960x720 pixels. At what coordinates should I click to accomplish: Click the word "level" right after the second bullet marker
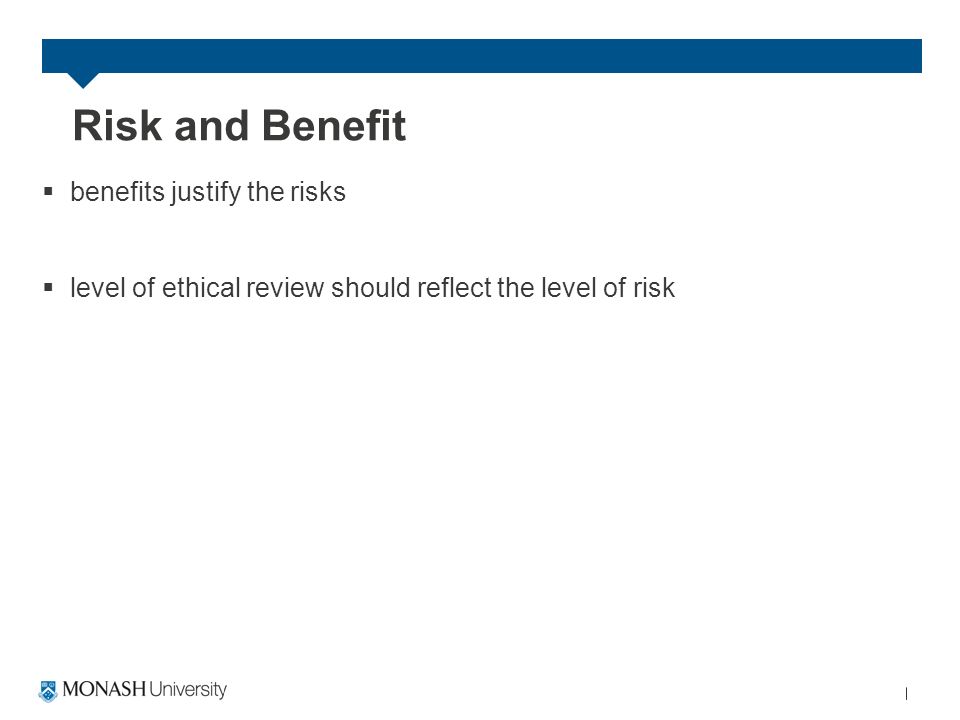(x=97, y=288)
